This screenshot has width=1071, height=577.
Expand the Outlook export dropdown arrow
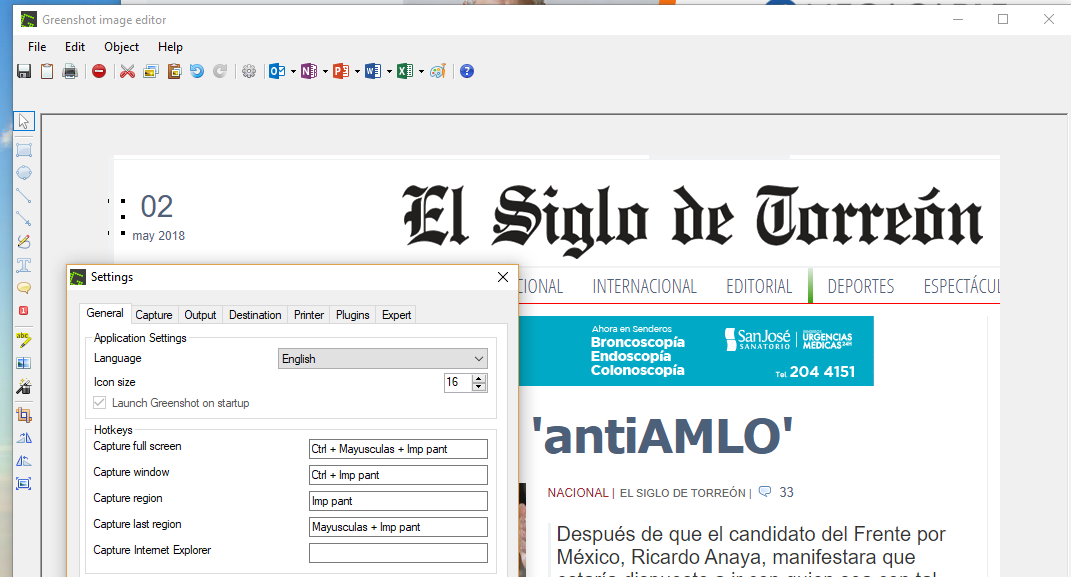coord(293,71)
